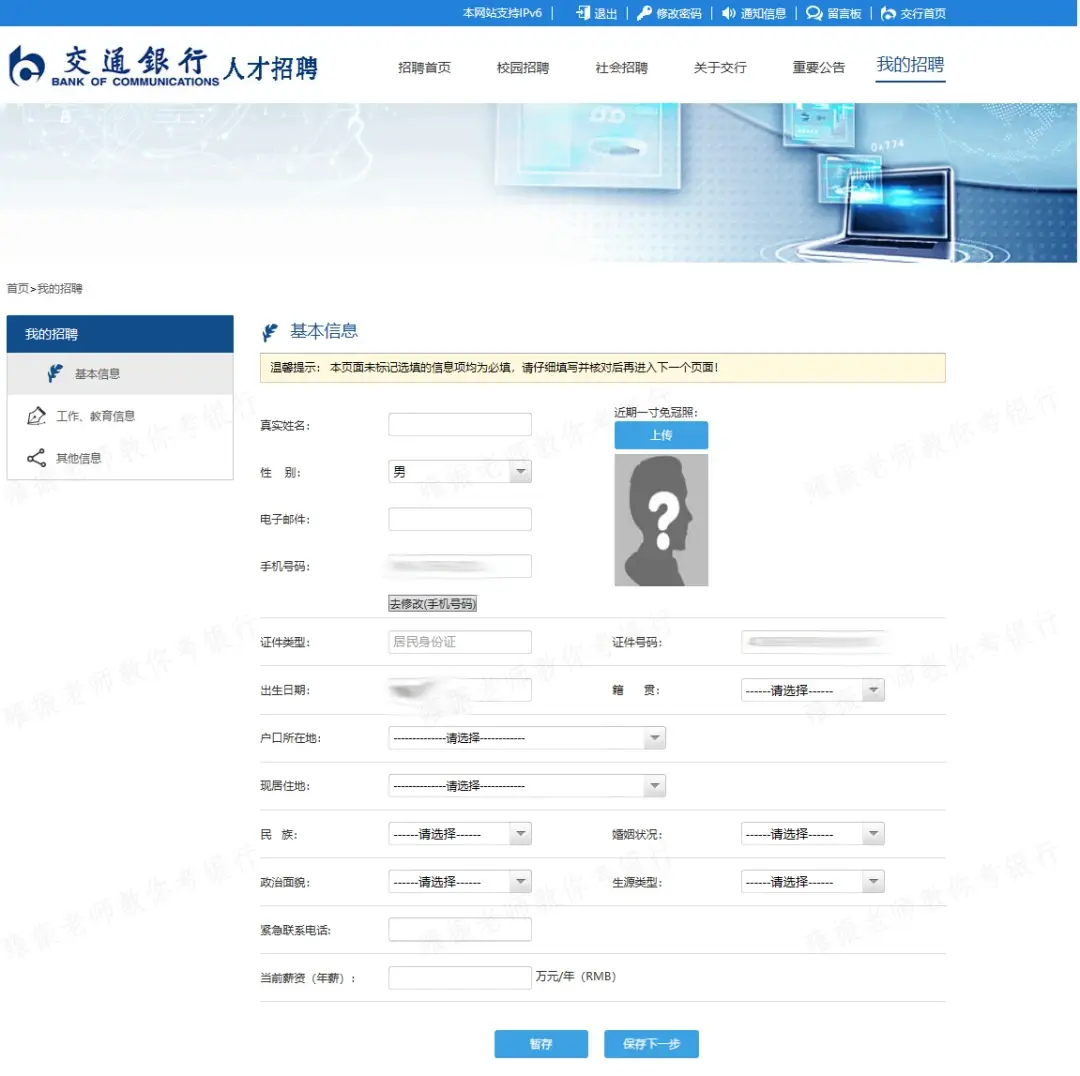Click the speaker notification icon
This screenshot has width=1080, height=1076.
(729, 12)
